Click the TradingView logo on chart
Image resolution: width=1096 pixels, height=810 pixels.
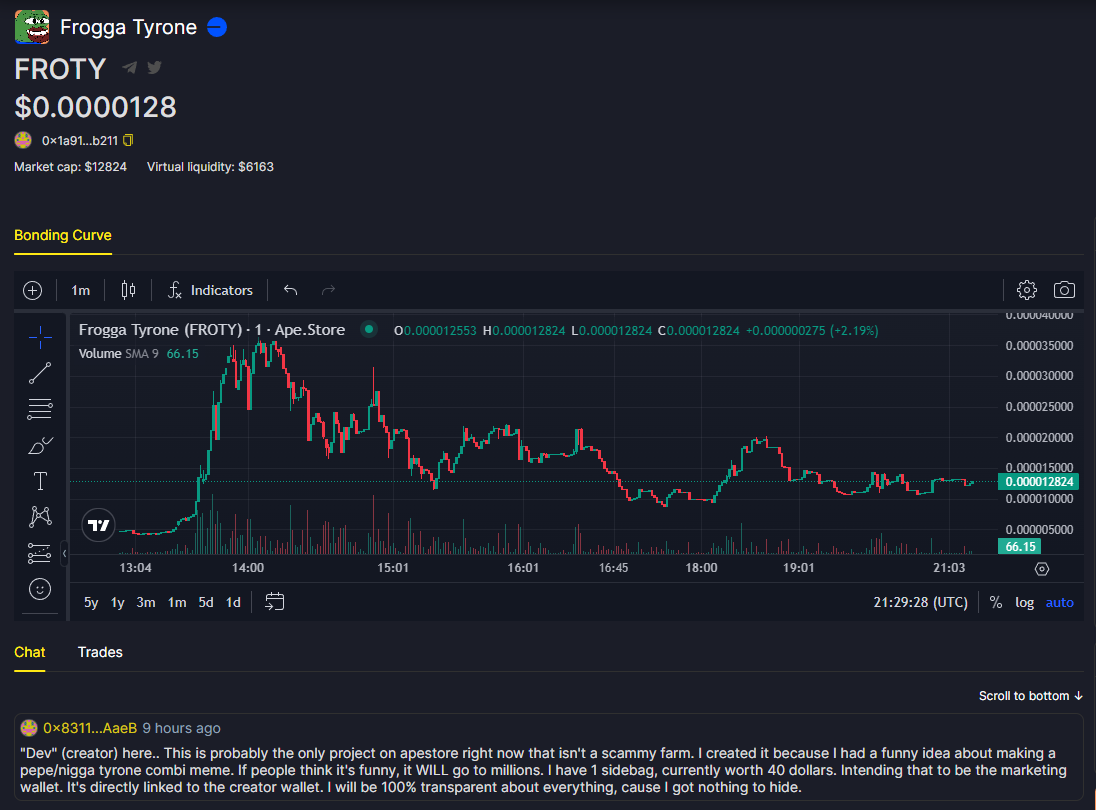tap(99, 525)
